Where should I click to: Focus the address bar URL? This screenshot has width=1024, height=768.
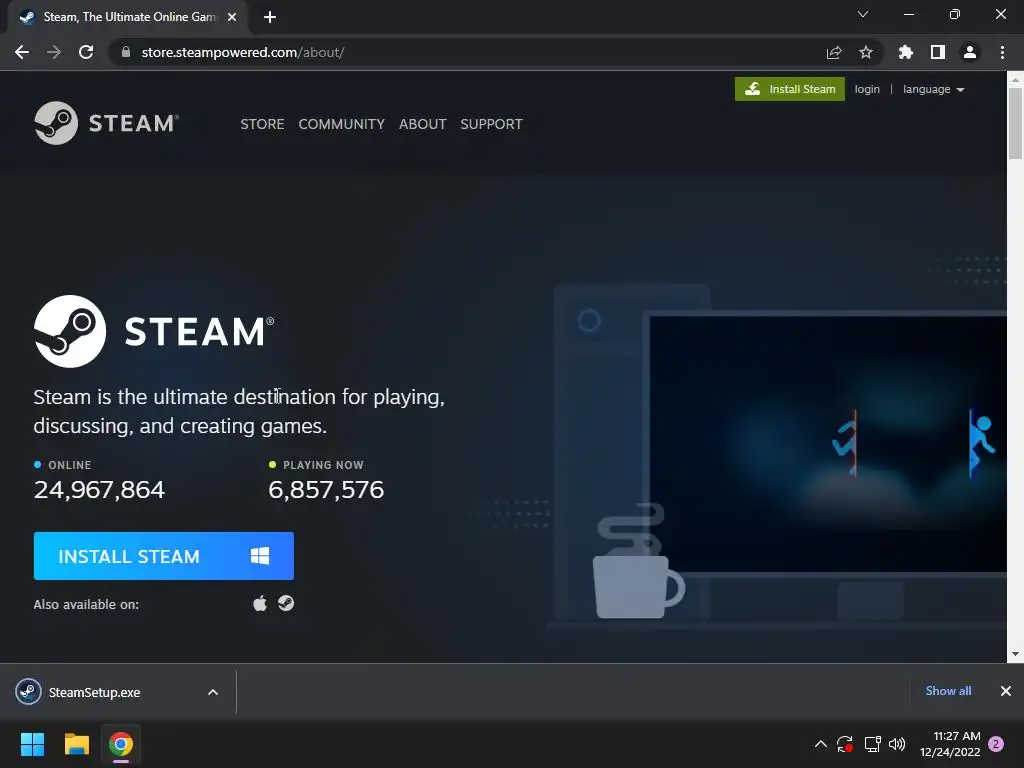pos(243,52)
